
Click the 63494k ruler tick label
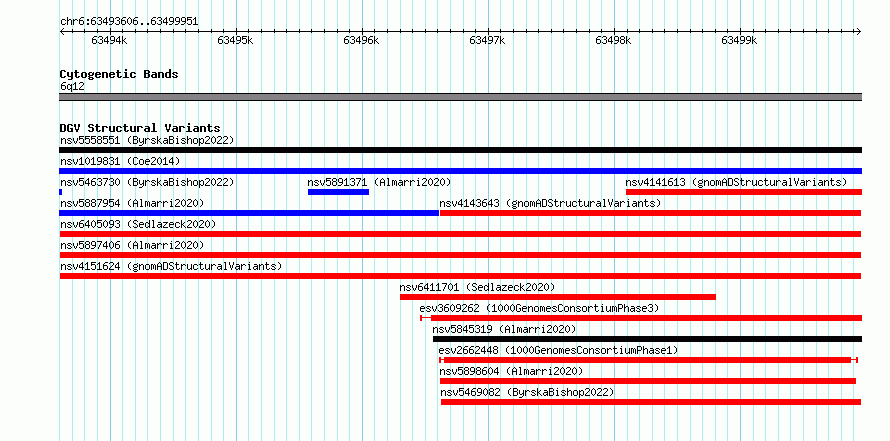point(109,40)
